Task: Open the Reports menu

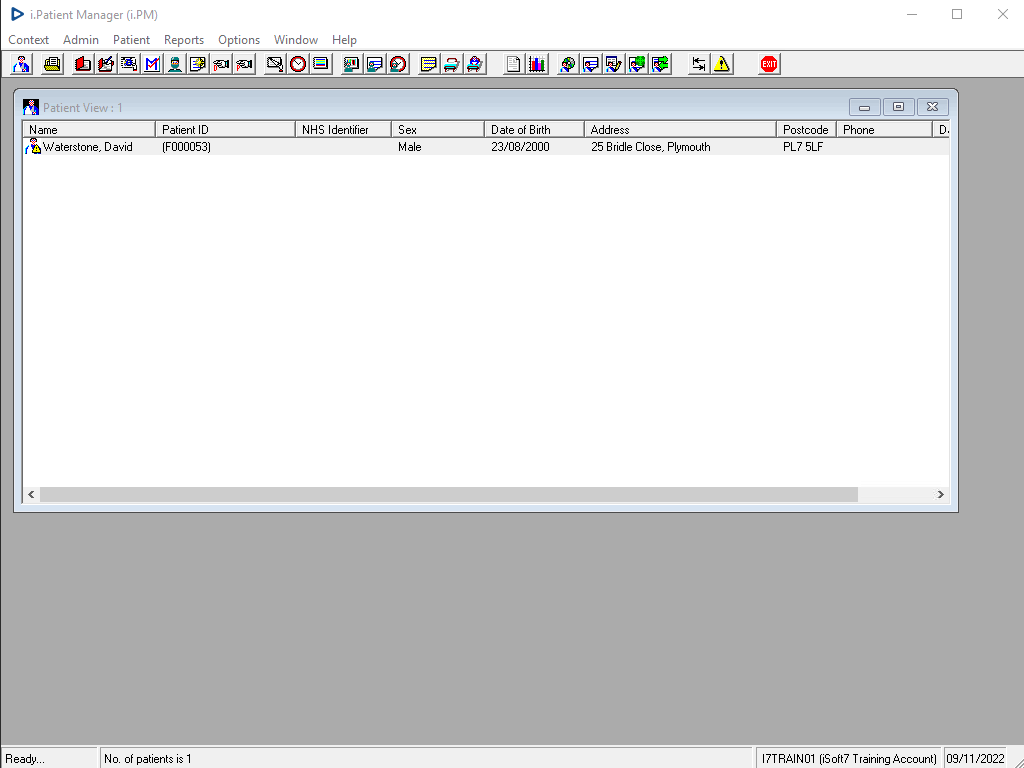Action: pos(184,40)
